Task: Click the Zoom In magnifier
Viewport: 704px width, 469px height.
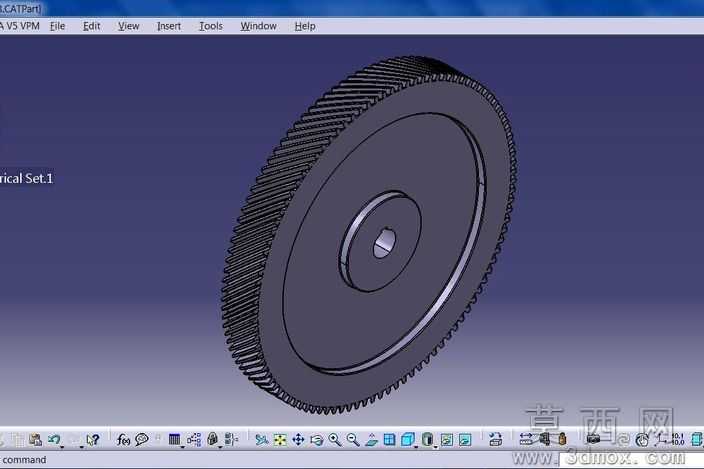Action: (x=334, y=440)
